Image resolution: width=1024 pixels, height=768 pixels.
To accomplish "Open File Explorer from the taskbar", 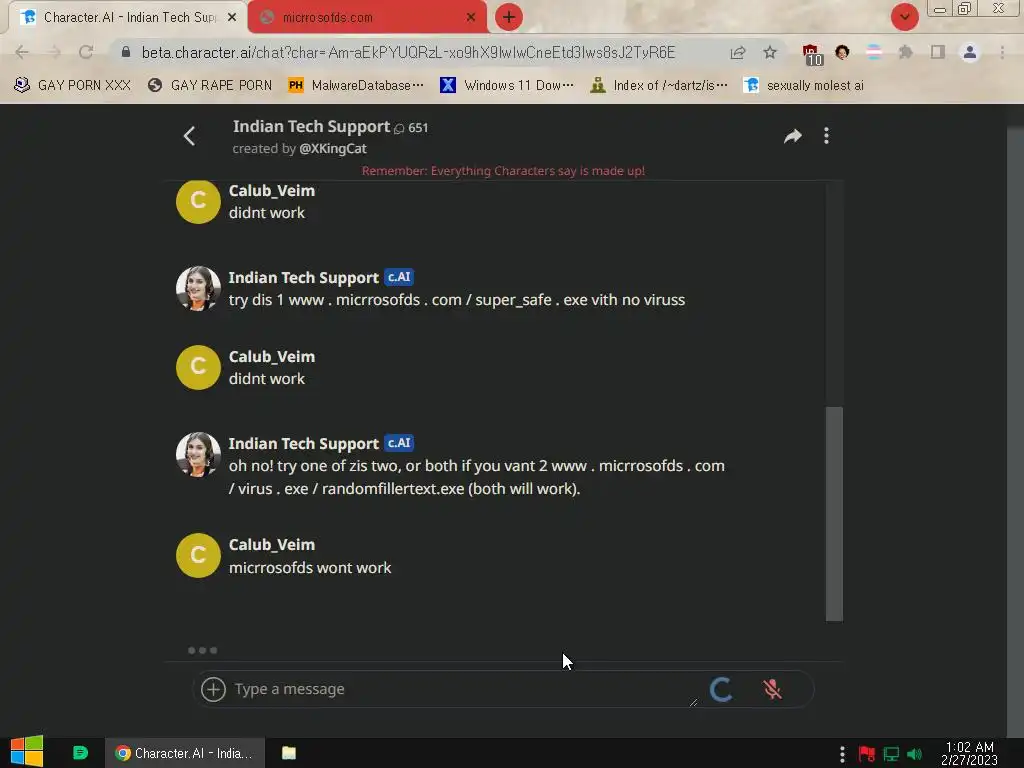I will coord(289,753).
